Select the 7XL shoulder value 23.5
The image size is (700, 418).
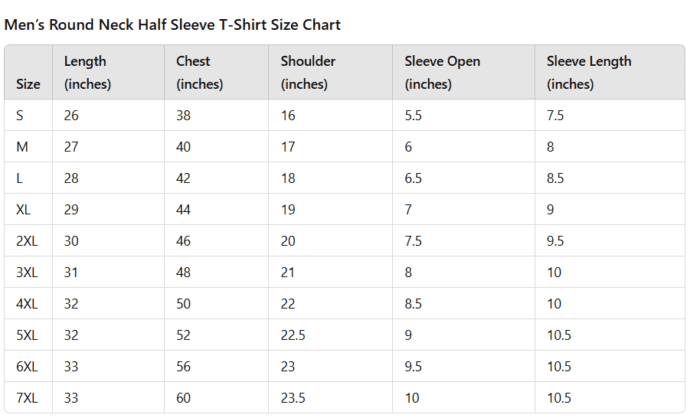tap(293, 398)
